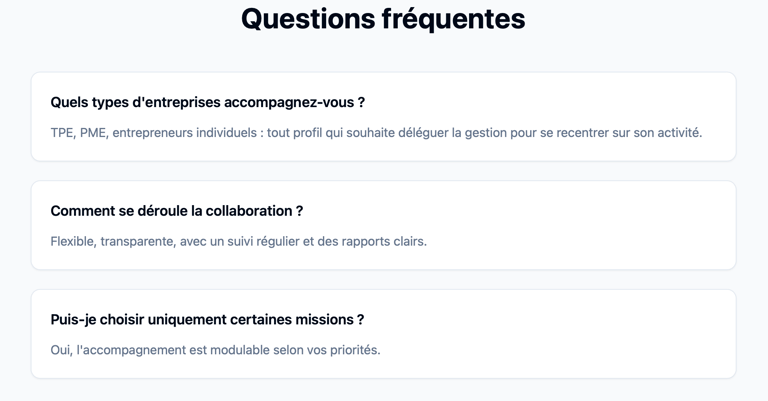
Task: Click the answer "Flexible, transparente, avec un suivi régulier"
Action: point(238,241)
